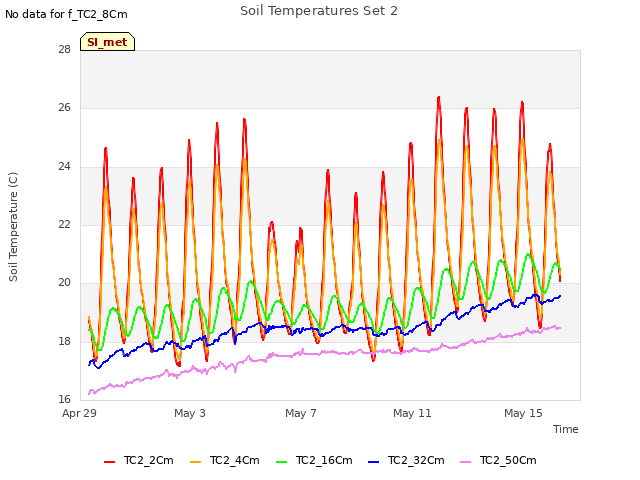Toggle the TC2_32Cm legend entry
The image size is (640, 480).
[x=406, y=461]
